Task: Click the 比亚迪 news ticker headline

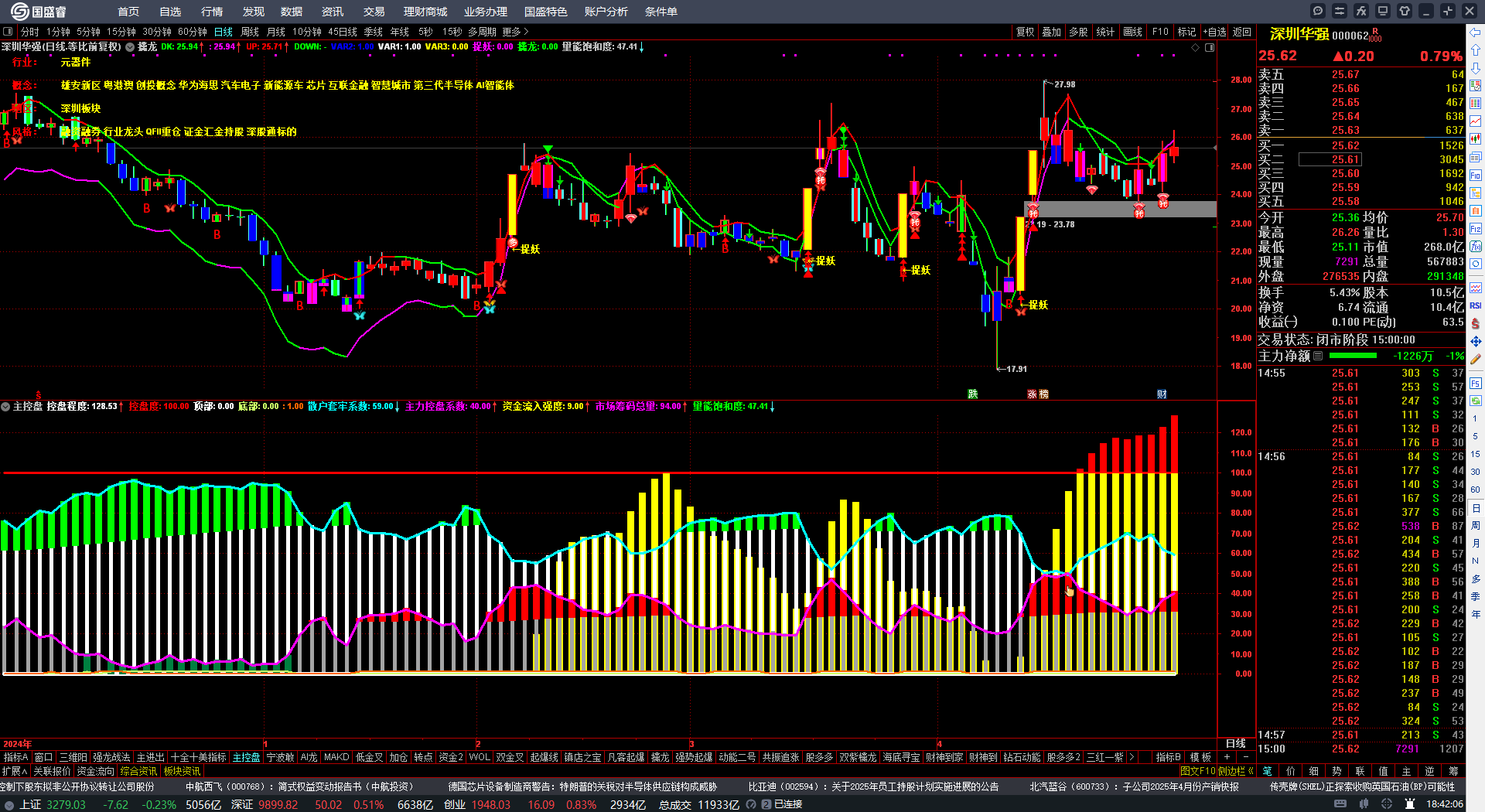Action: point(873,786)
